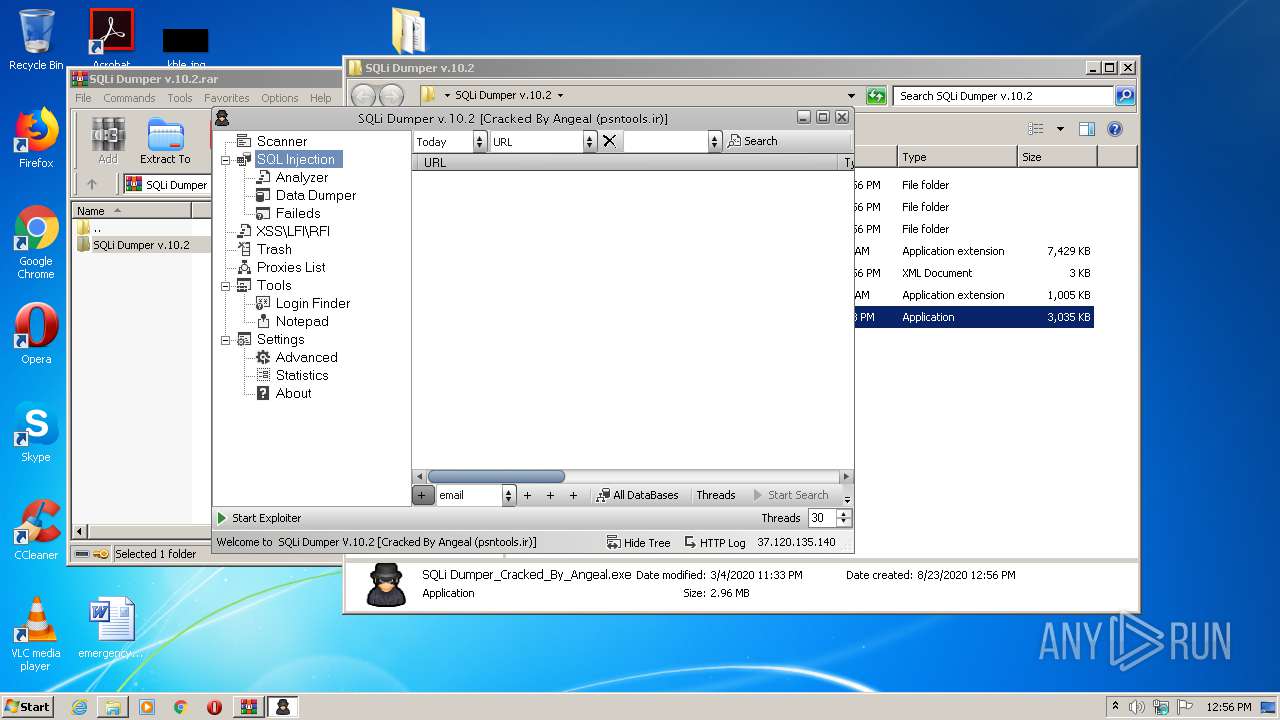
Task: Sort Explorer files by the Type column
Action: coord(956,157)
